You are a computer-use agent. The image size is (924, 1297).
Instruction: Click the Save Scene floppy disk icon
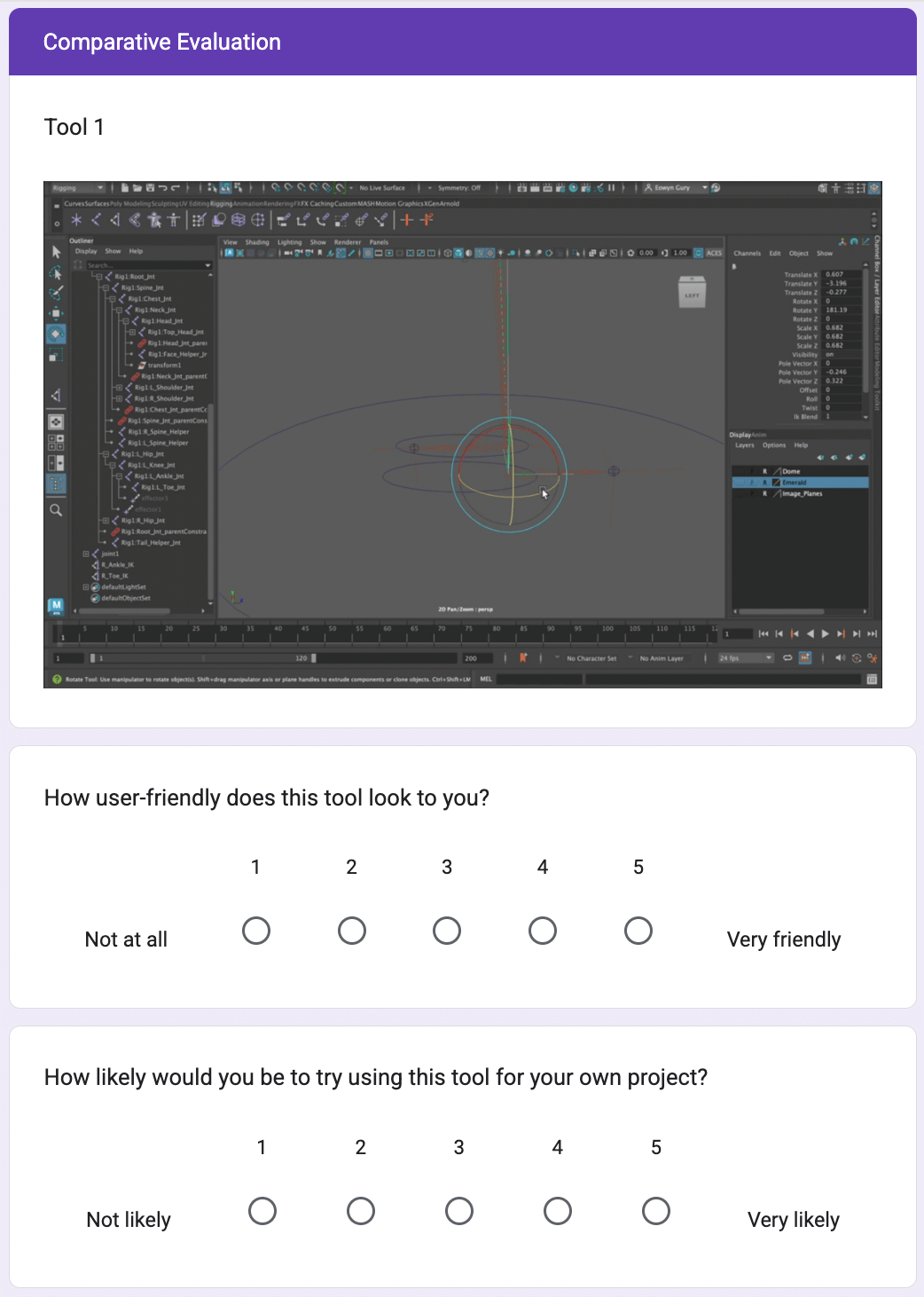(x=150, y=188)
